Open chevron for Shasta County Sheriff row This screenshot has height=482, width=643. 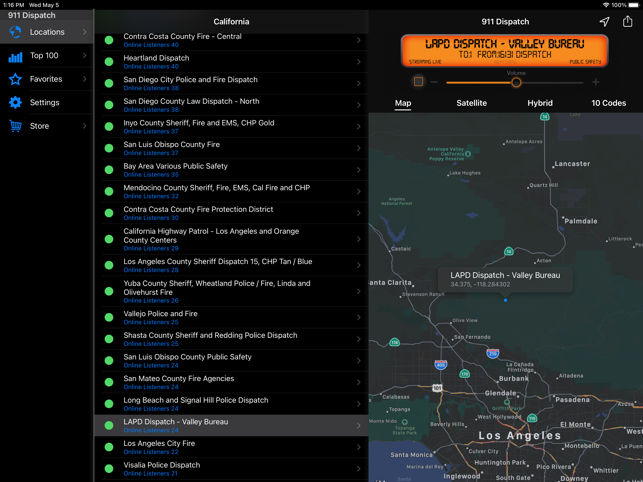tap(358, 339)
